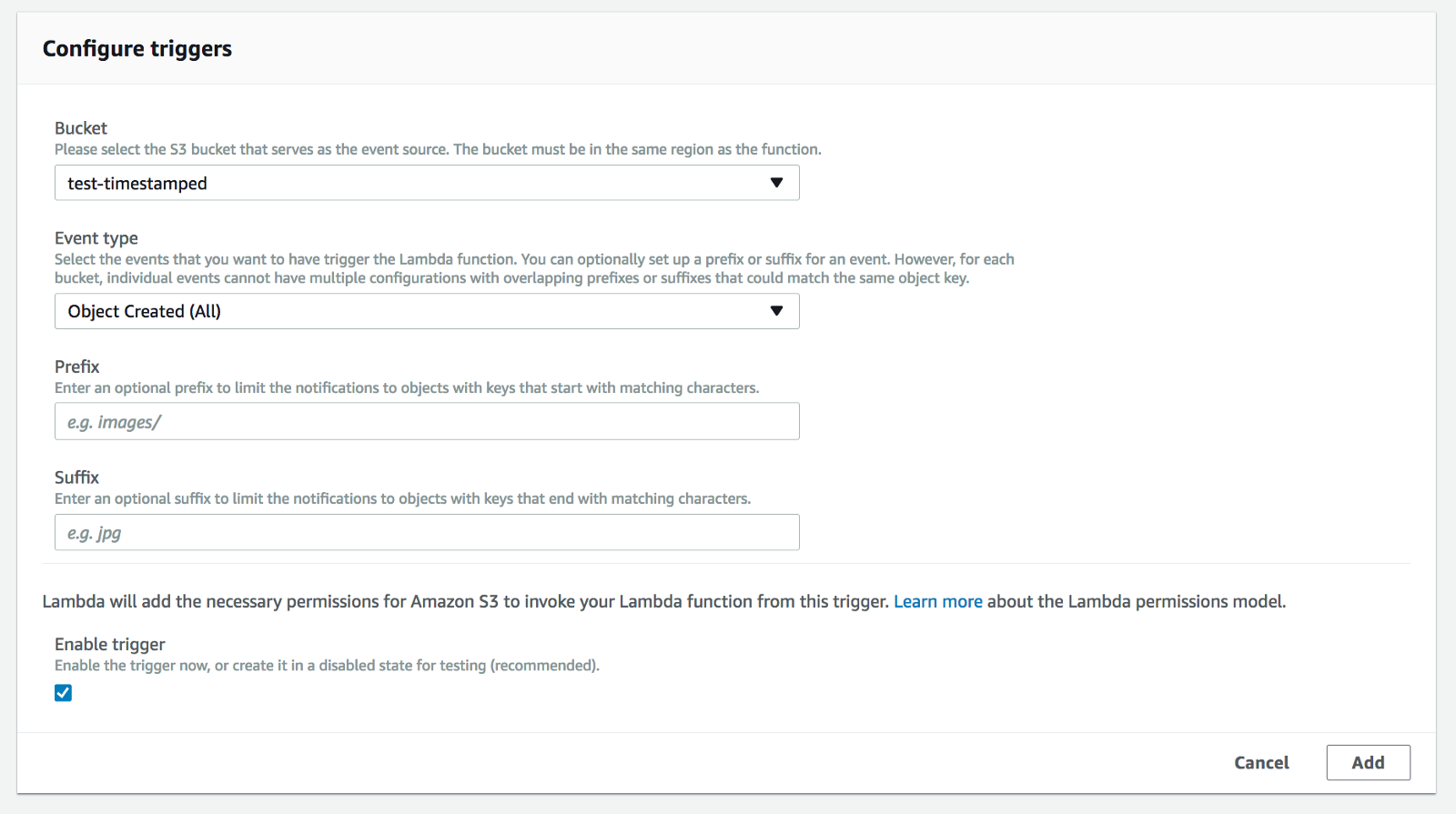Image resolution: width=1456 pixels, height=814 pixels.
Task: Click the Event type help description text
Action: (x=534, y=268)
